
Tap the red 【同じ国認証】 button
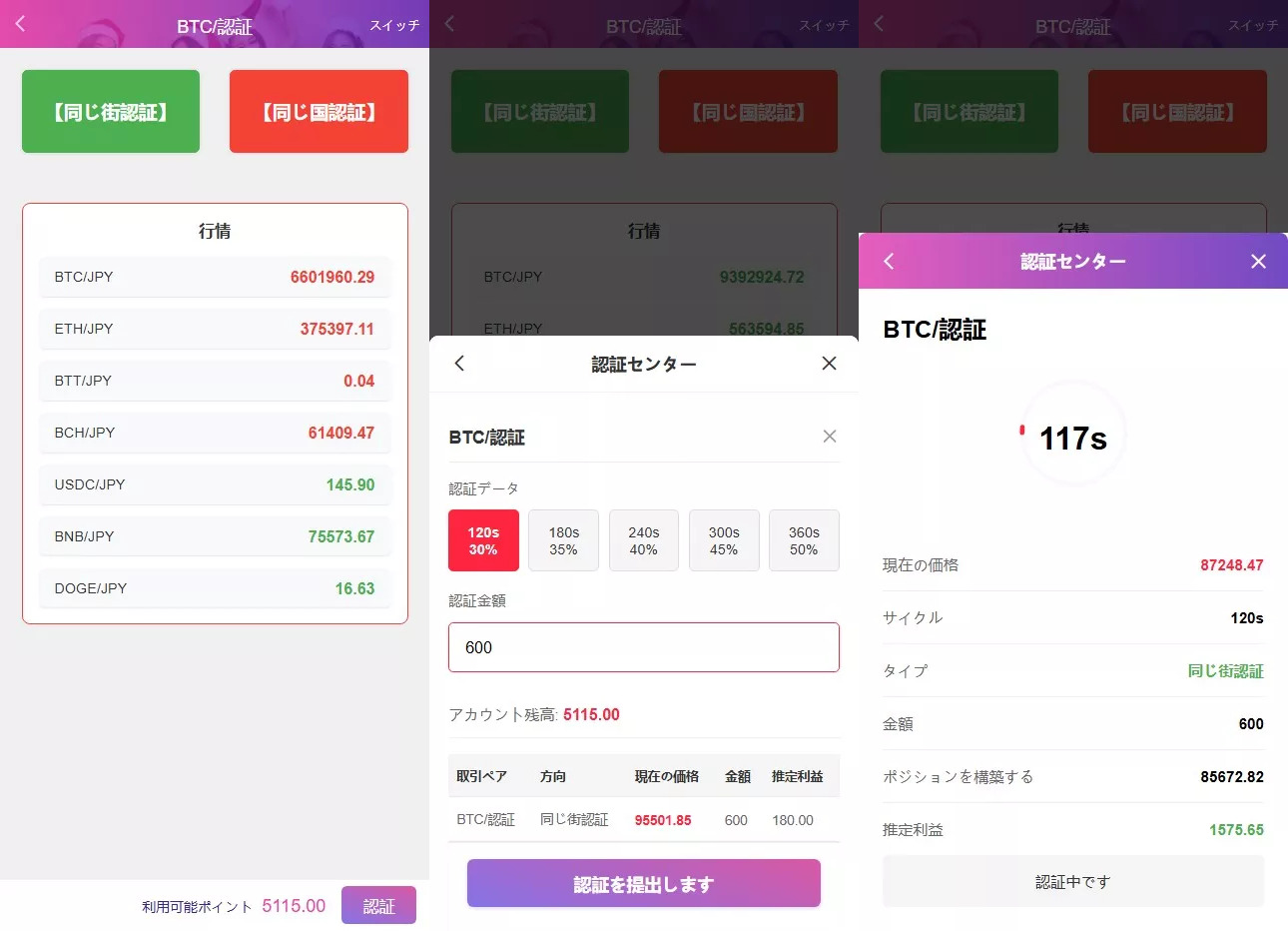point(319,111)
